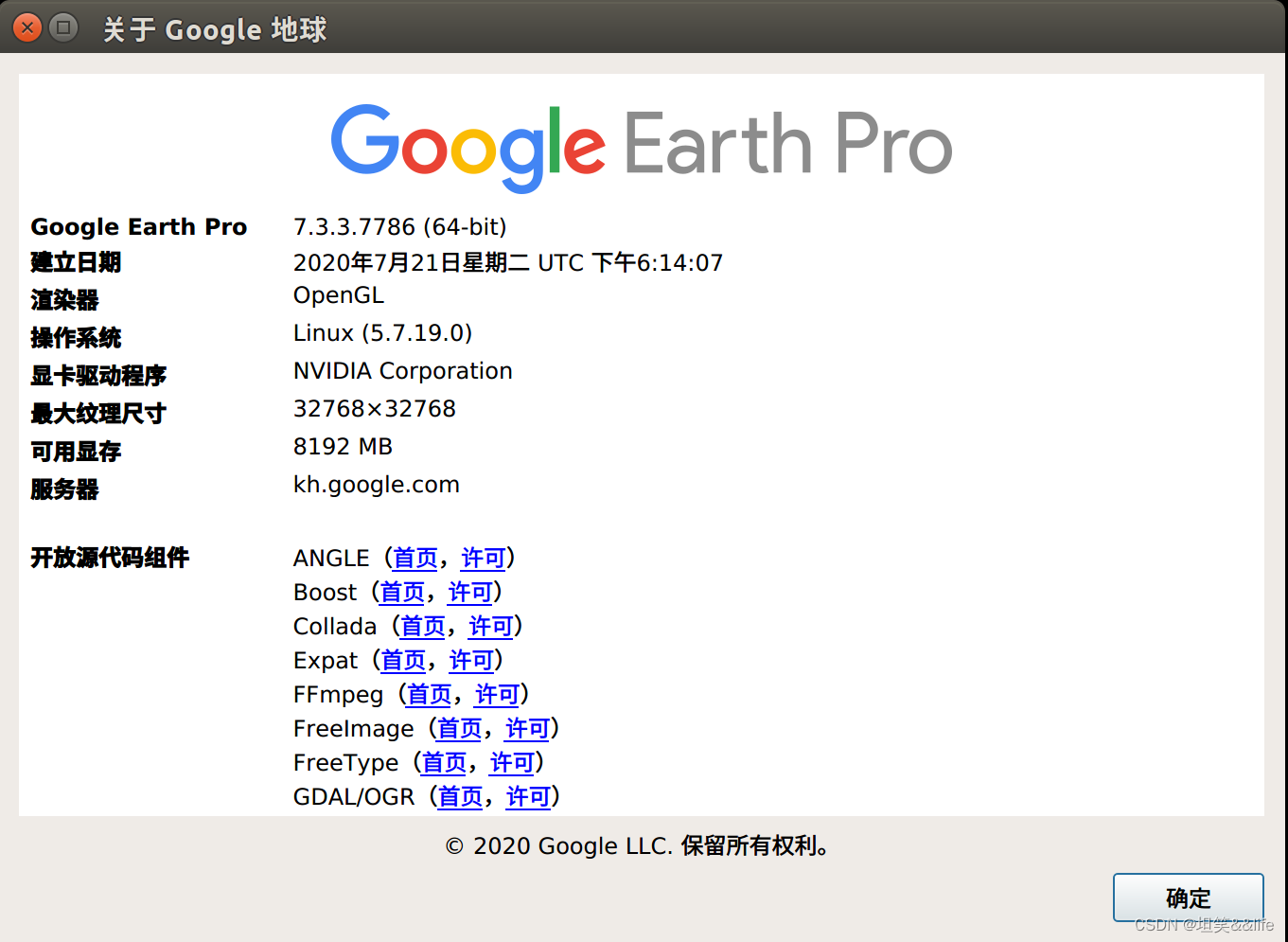Open the GDAL/OGR 许可 link
The image size is (1288, 942).
tap(529, 797)
